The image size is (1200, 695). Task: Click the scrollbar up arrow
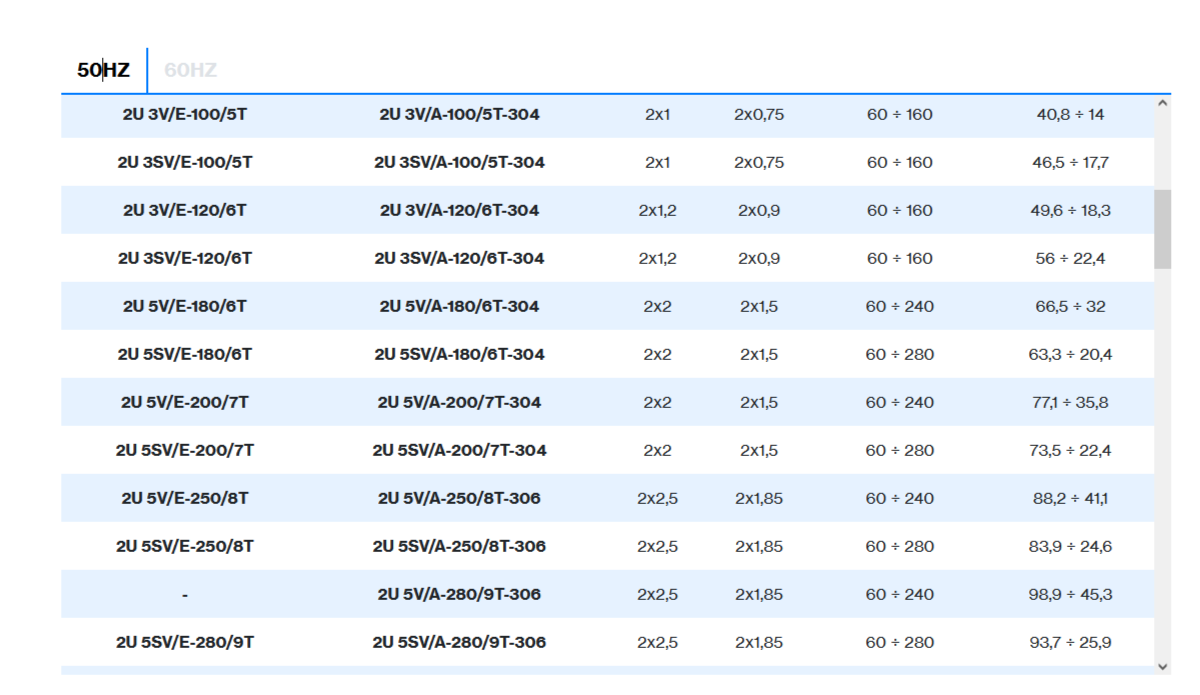pos(1162,103)
